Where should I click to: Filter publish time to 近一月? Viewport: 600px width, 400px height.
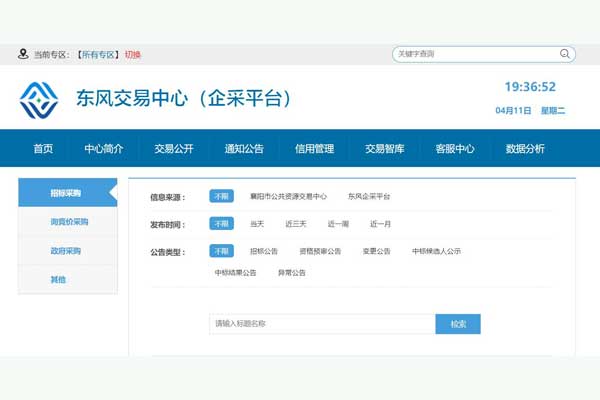point(380,224)
